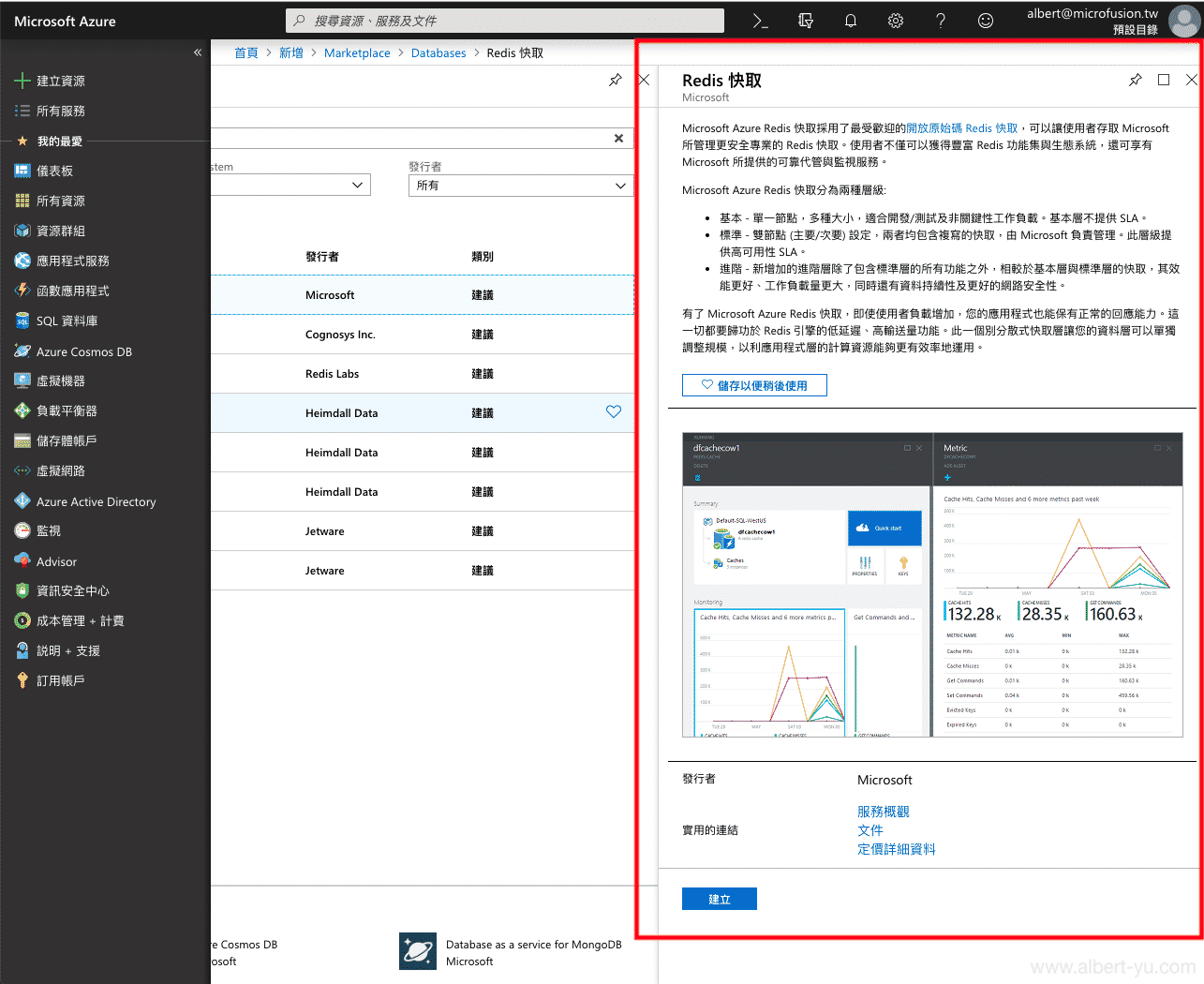Open 儲存體帳戶 icon in sidebar

click(x=22, y=440)
